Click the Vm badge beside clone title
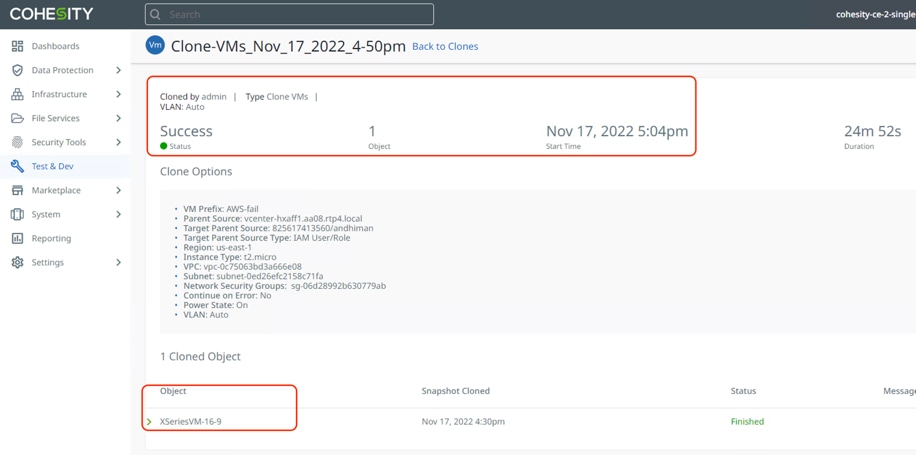916x455 pixels. pos(155,46)
